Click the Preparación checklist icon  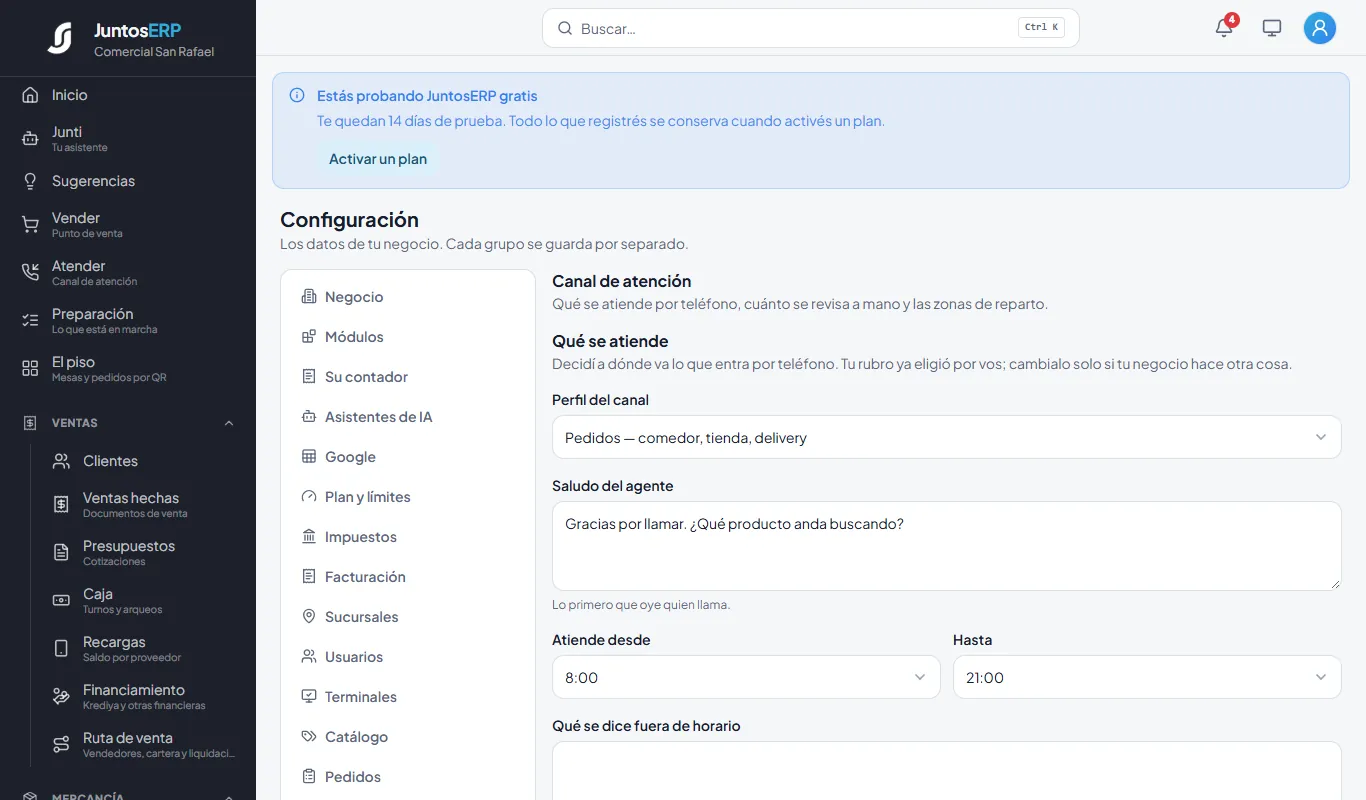(x=30, y=321)
